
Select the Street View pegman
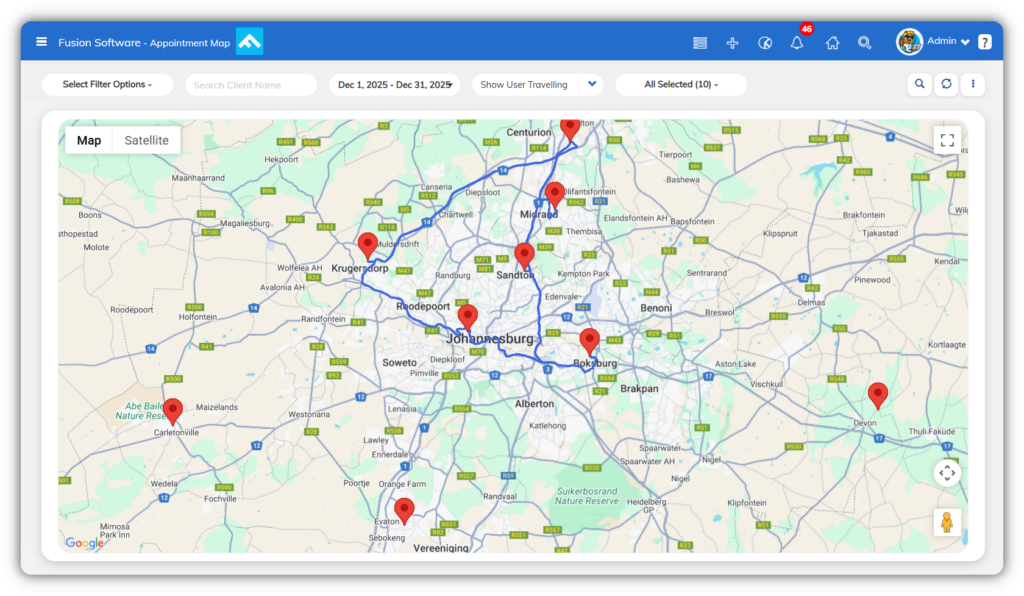(947, 522)
